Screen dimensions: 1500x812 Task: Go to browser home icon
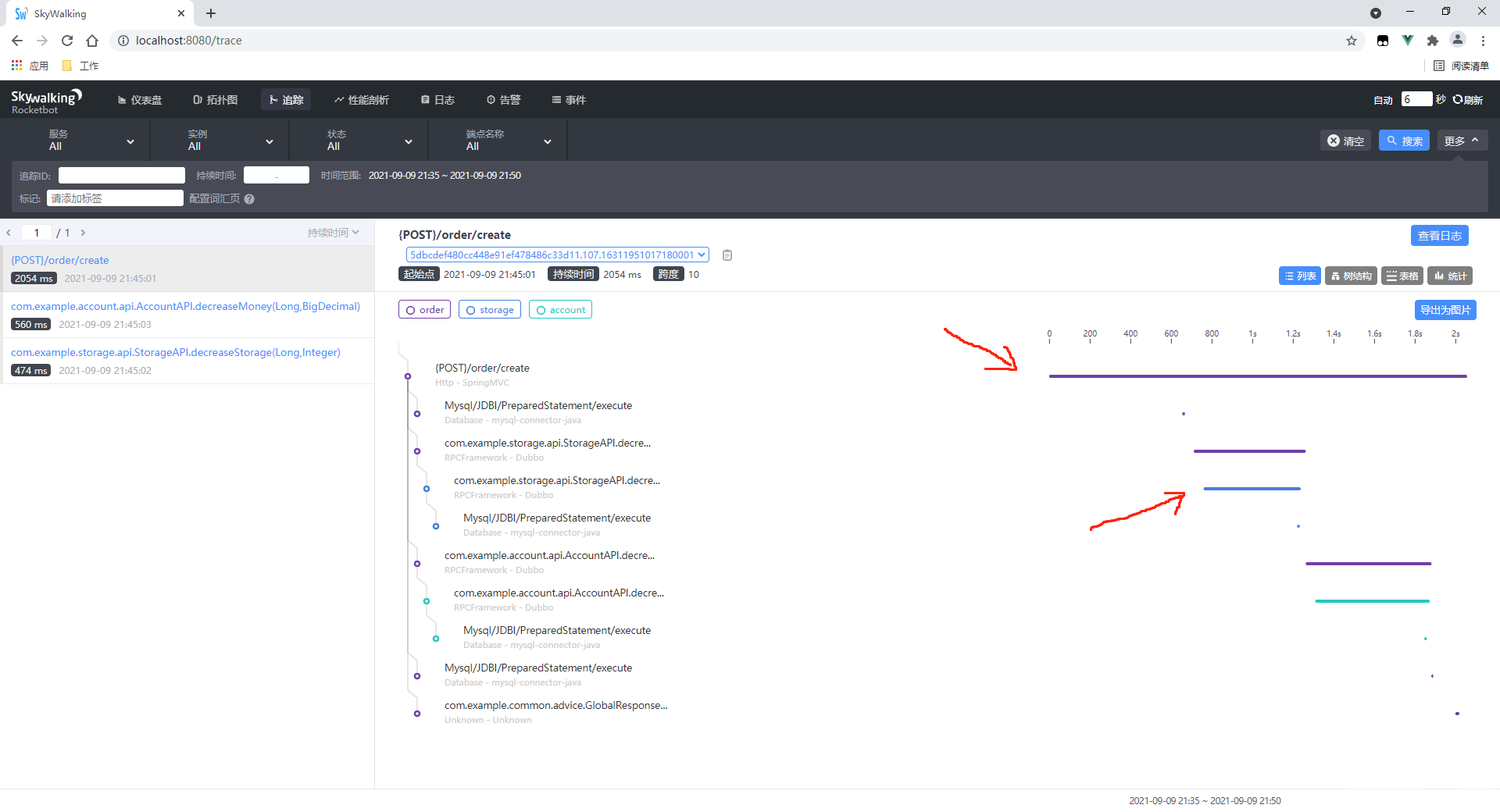92,41
